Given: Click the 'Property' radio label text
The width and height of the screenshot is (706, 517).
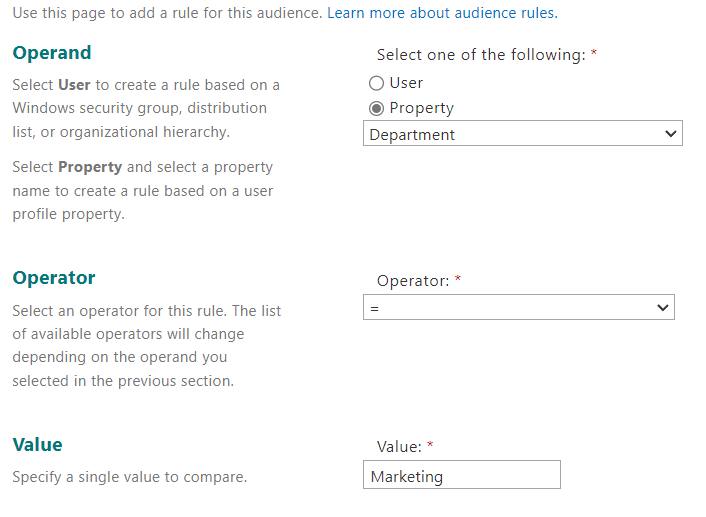Looking at the screenshot, I should [x=421, y=109].
